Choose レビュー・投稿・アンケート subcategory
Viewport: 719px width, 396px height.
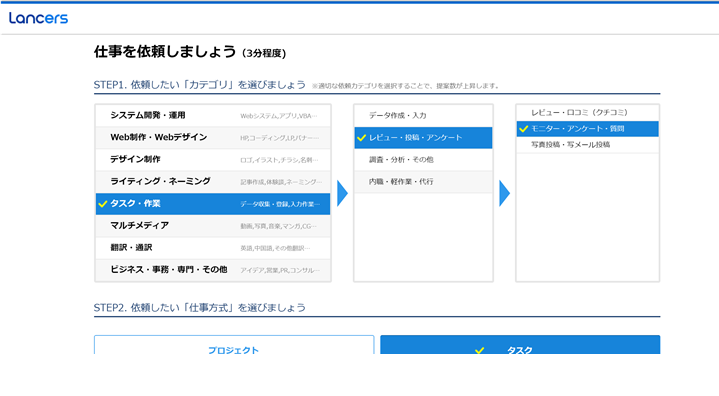(423, 138)
